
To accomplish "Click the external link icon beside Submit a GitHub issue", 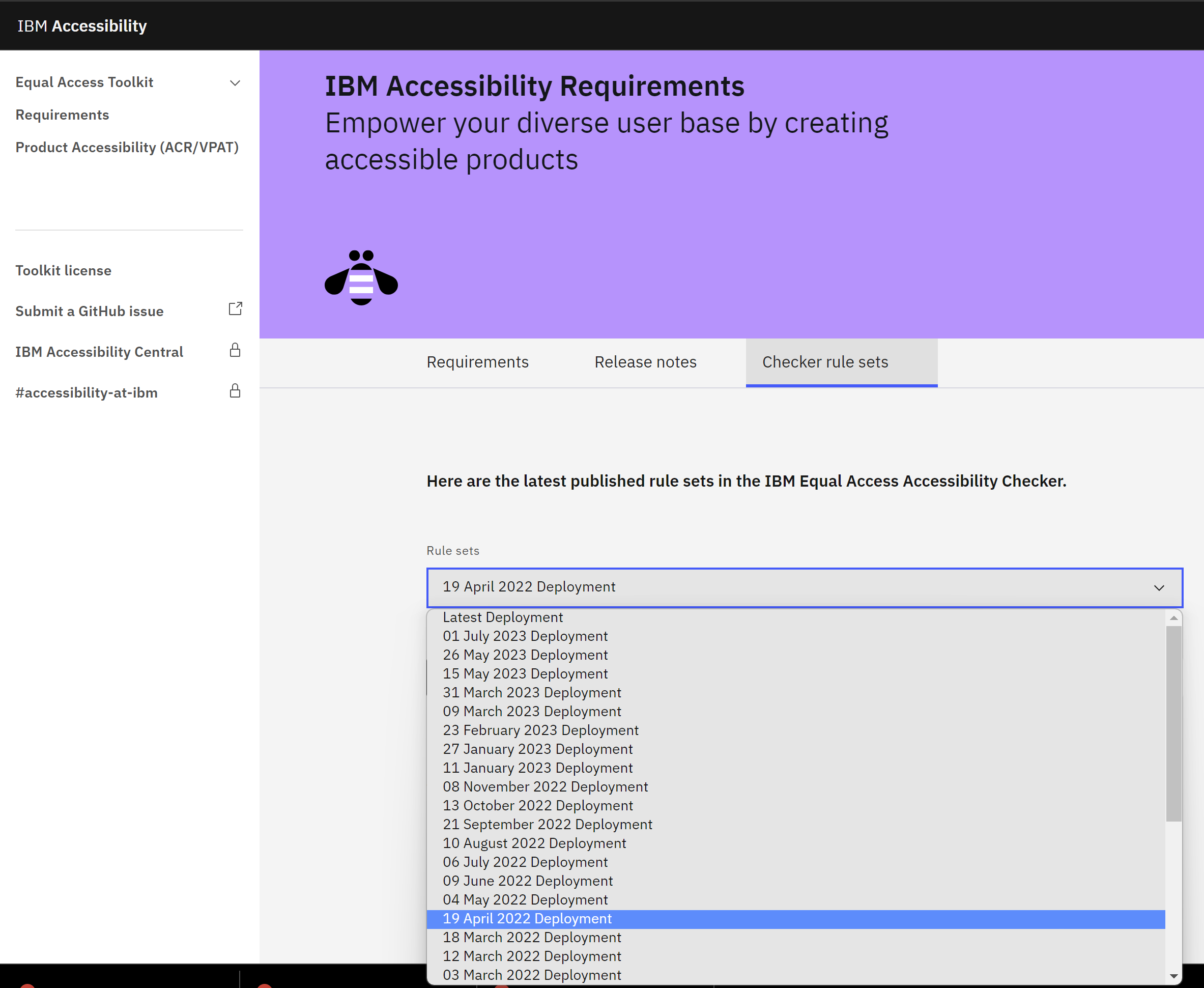I will (x=235, y=308).
